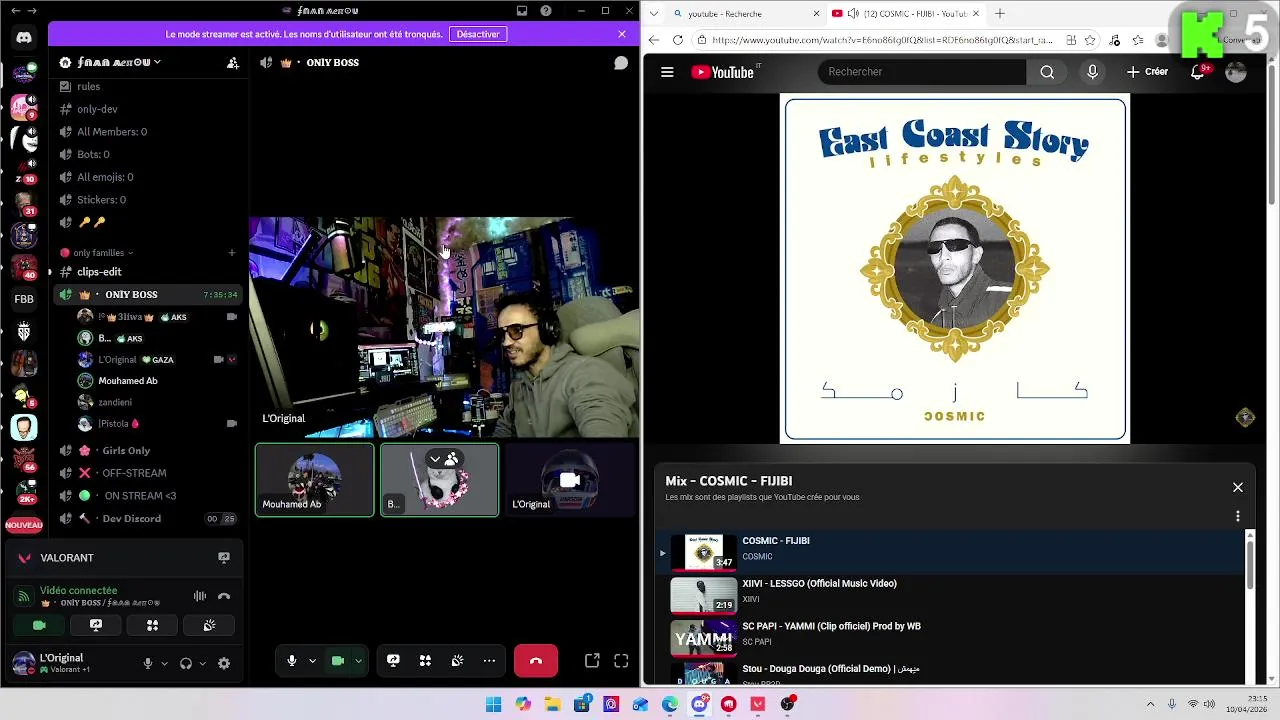Viewport: 1280px width, 720px height.
Task: Click YouTube search magnifier button
Action: [x=1047, y=72]
